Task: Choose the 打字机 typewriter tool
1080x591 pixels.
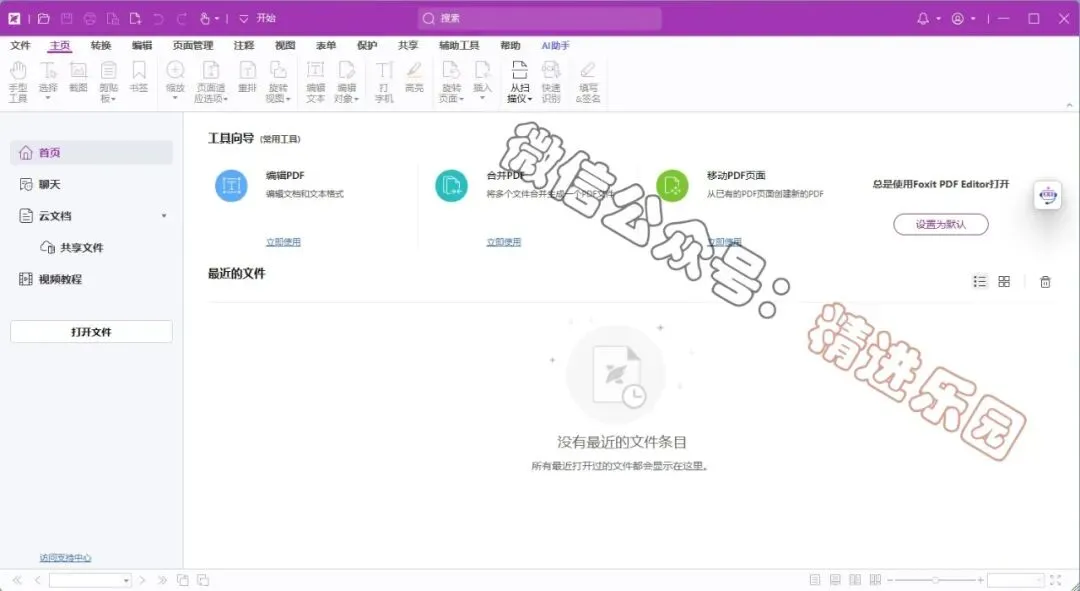Action: (x=384, y=81)
